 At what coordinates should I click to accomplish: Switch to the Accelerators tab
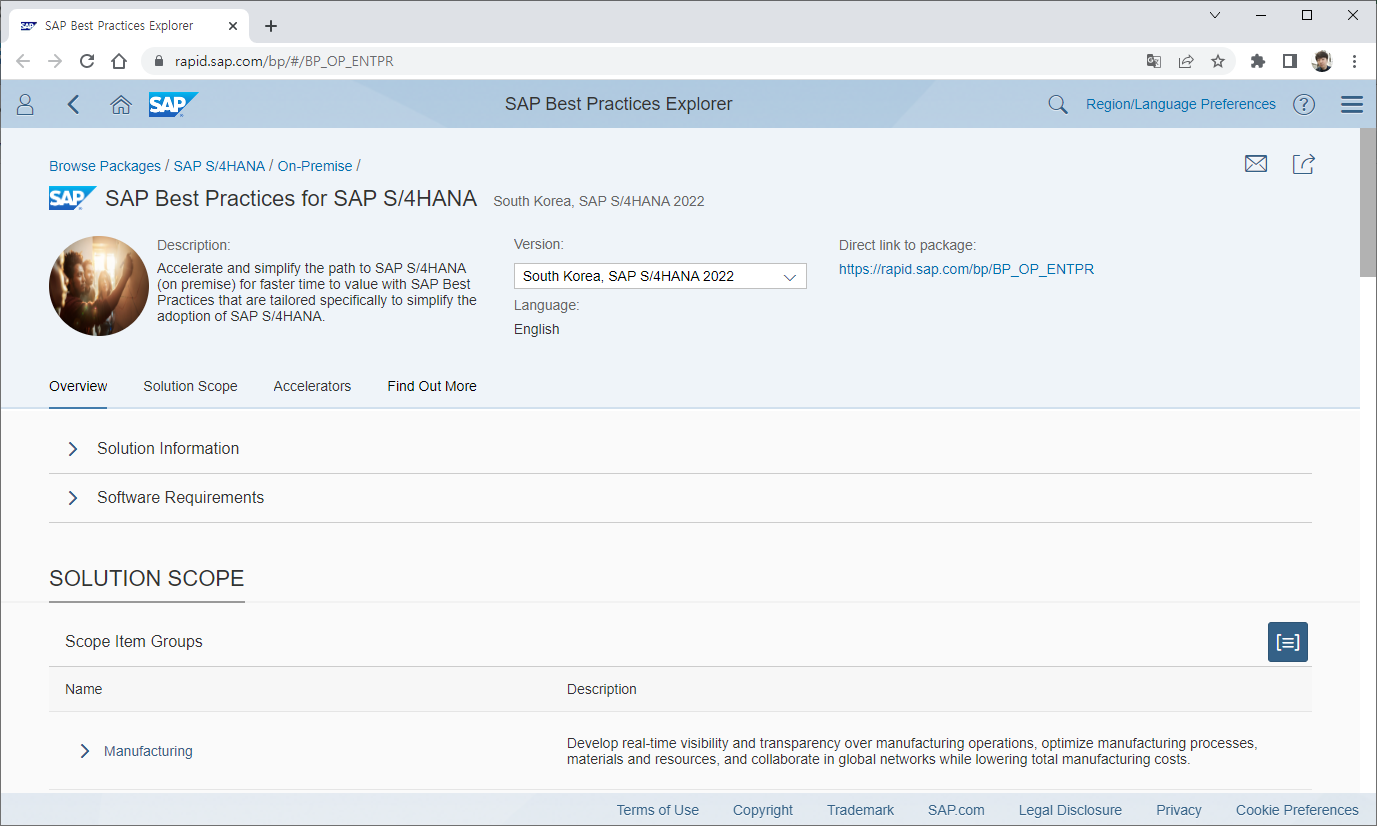coord(312,386)
